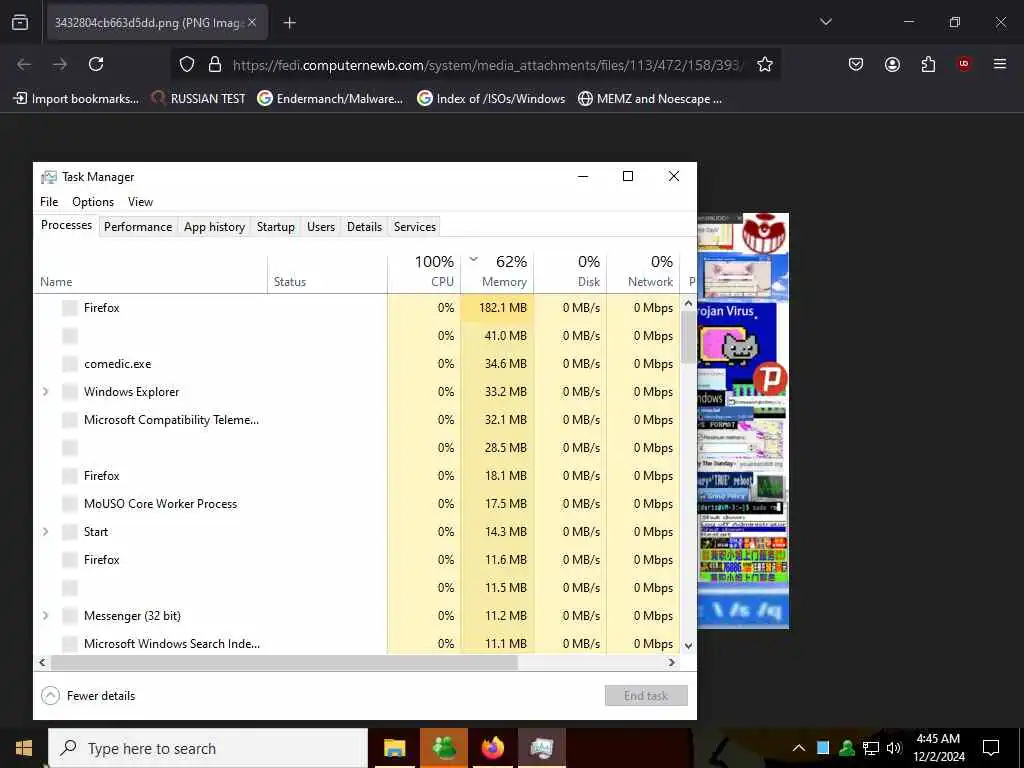1024x768 pixels.
Task: Open the MEMZ and Noescape bookmark
Action: coord(650,99)
